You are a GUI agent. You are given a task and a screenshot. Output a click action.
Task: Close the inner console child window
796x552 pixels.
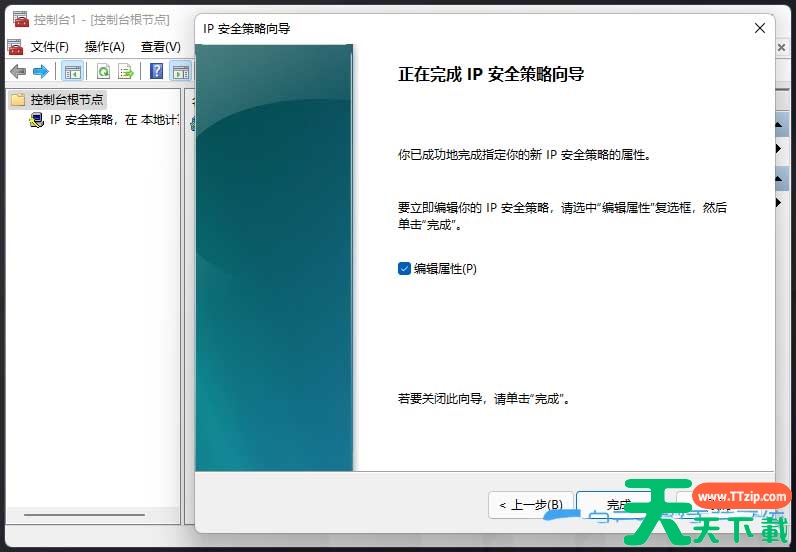click(x=781, y=47)
